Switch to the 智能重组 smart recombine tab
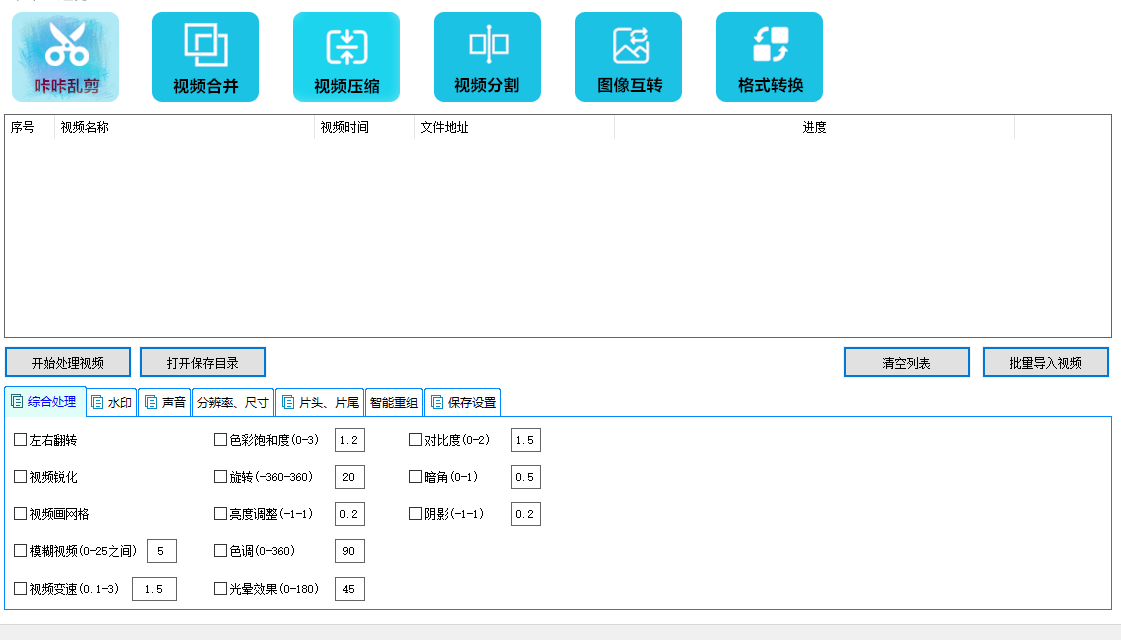1121x640 pixels. pos(394,401)
